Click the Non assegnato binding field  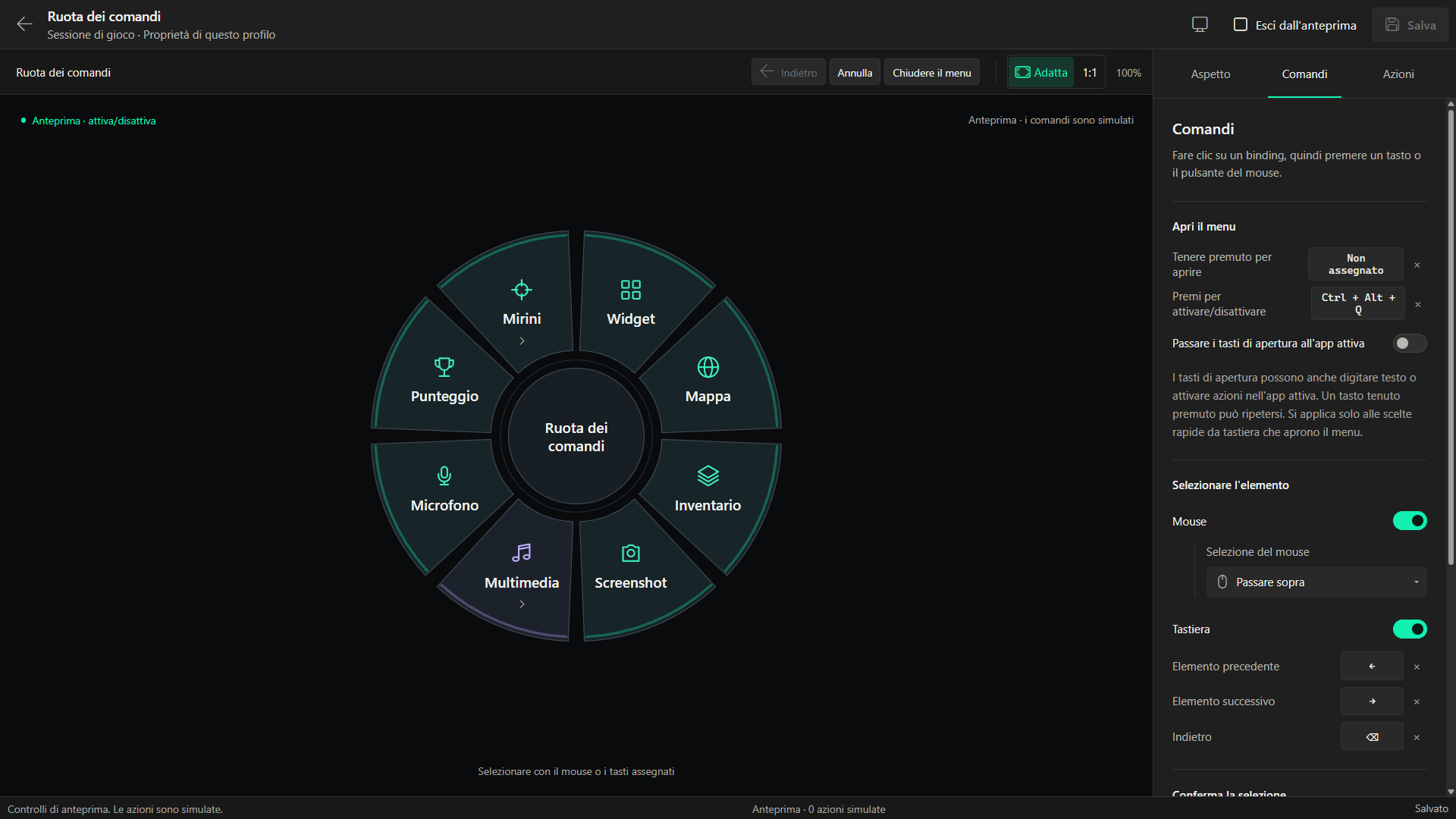click(1356, 265)
